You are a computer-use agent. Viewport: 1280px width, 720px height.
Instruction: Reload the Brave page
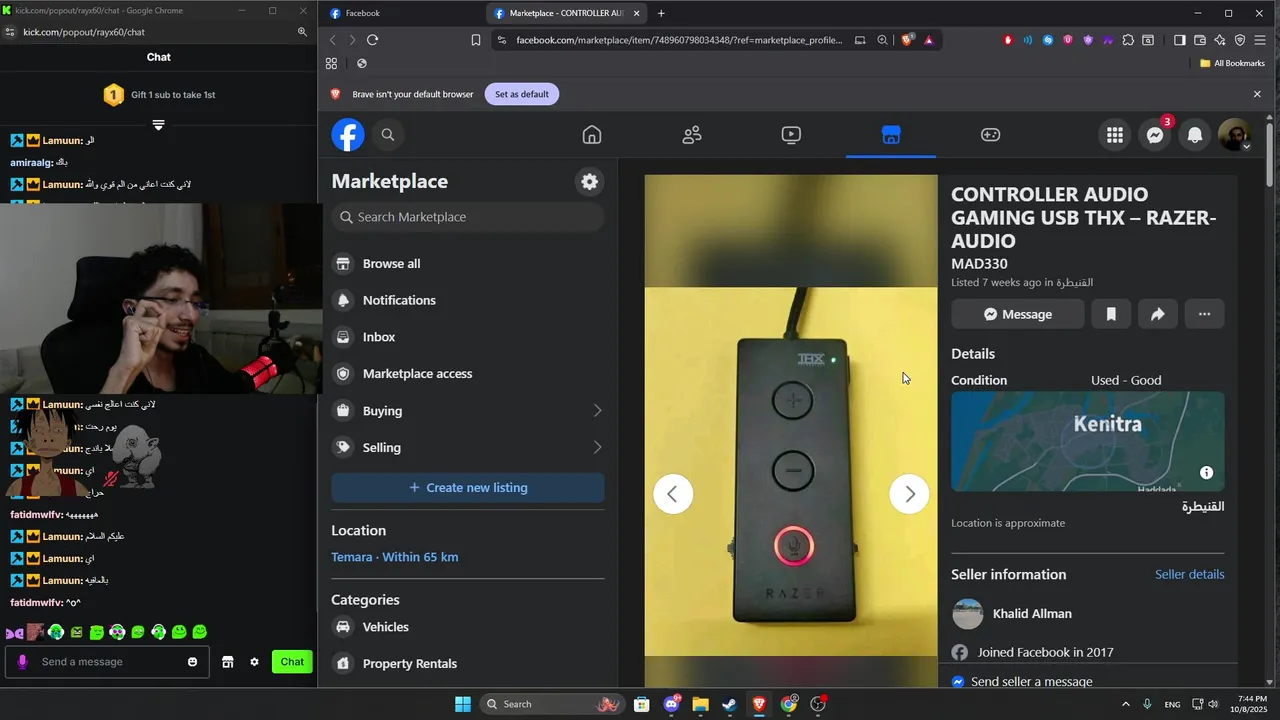click(372, 40)
